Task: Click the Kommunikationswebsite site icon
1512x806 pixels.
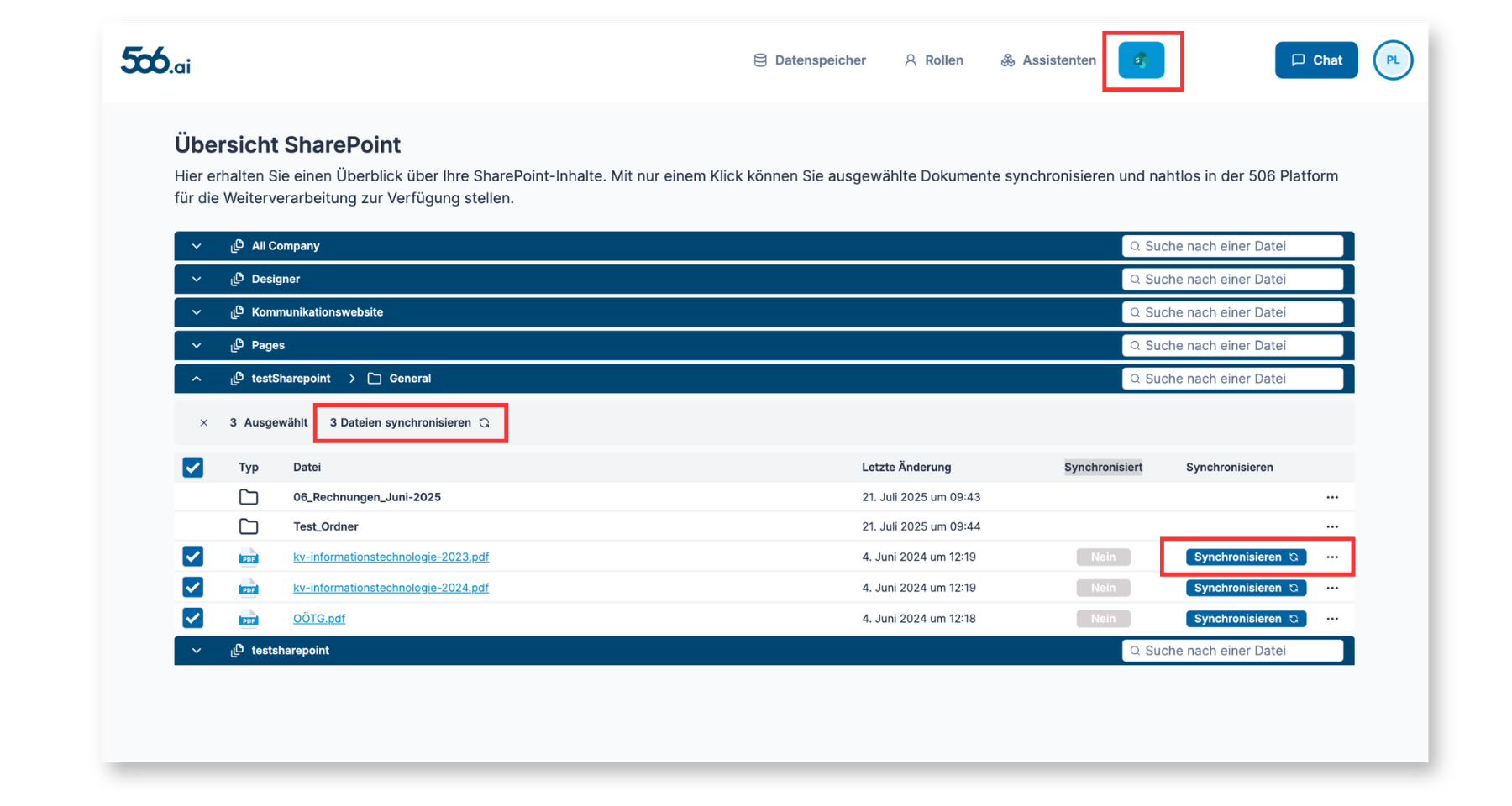Action: tap(237, 312)
